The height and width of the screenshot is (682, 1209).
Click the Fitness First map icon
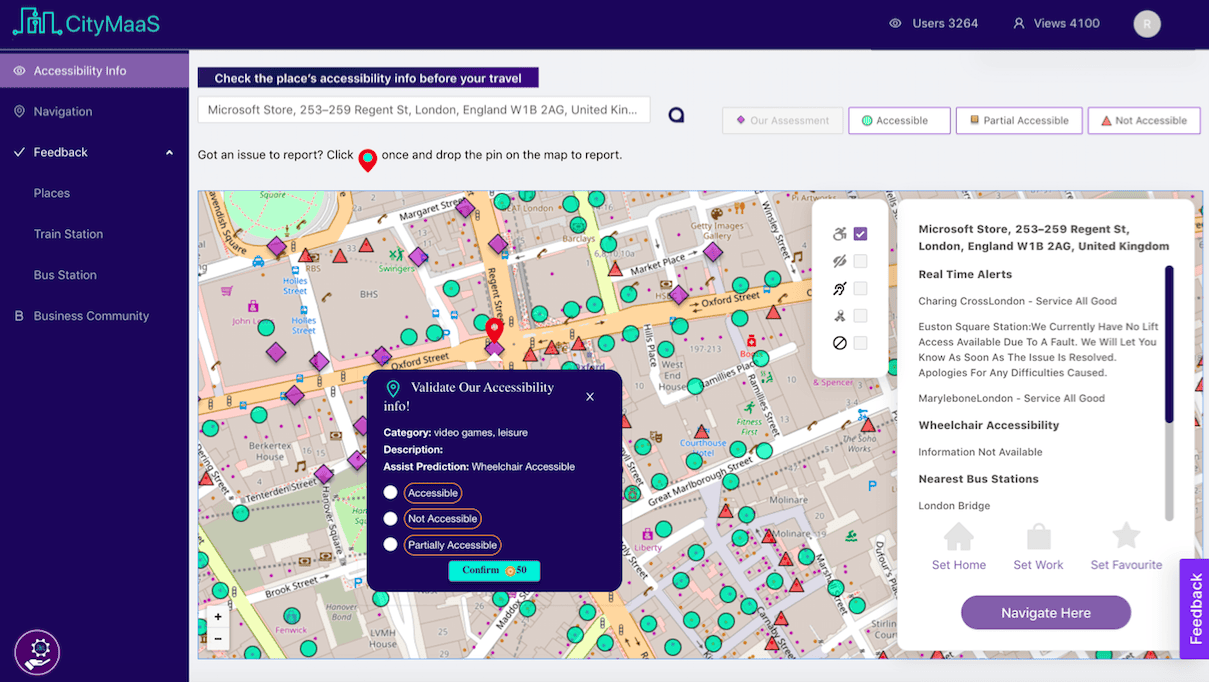pos(749,408)
